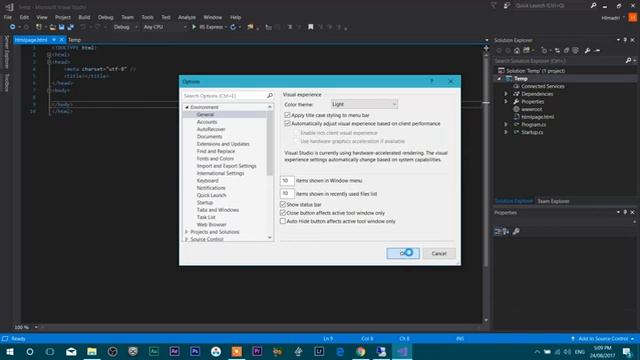640x360 pixels.
Task: Click the items shown in Window menu field
Action: 287,180
